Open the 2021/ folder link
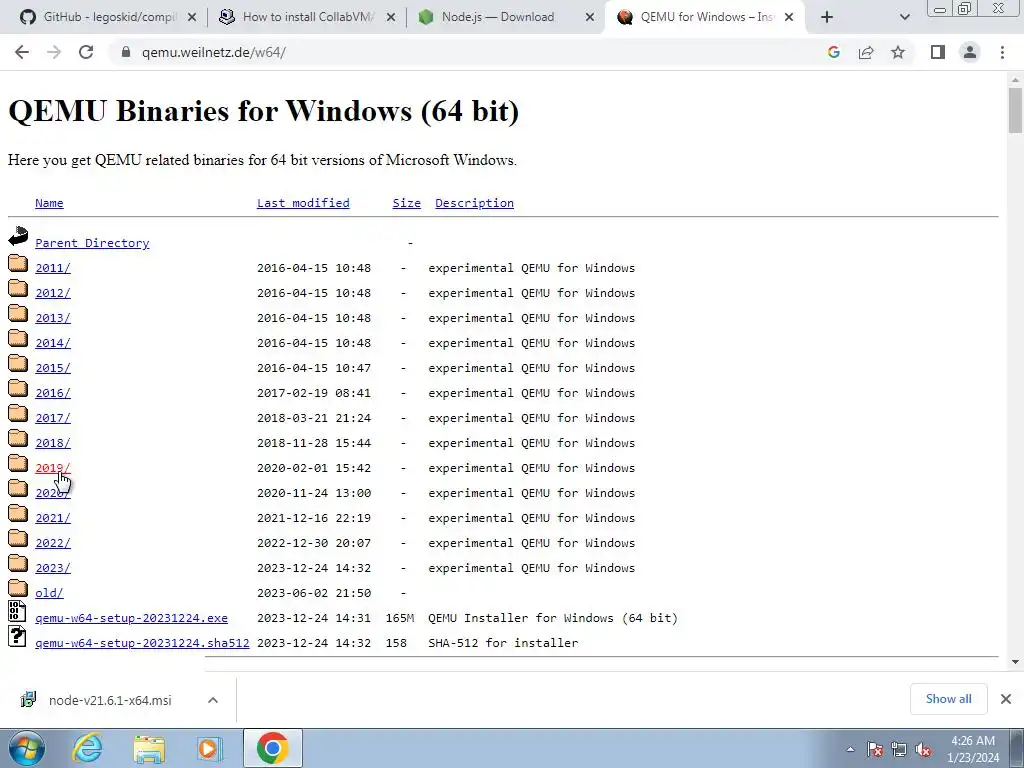The height and width of the screenshot is (768, 1024). coord(53,518)
